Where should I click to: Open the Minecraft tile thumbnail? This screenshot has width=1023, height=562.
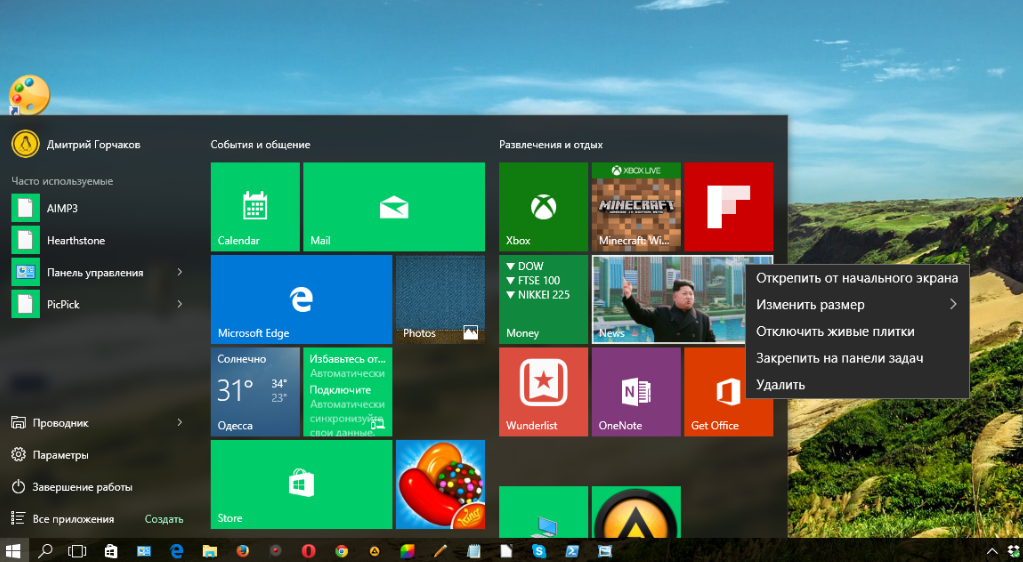click(635, 207)
